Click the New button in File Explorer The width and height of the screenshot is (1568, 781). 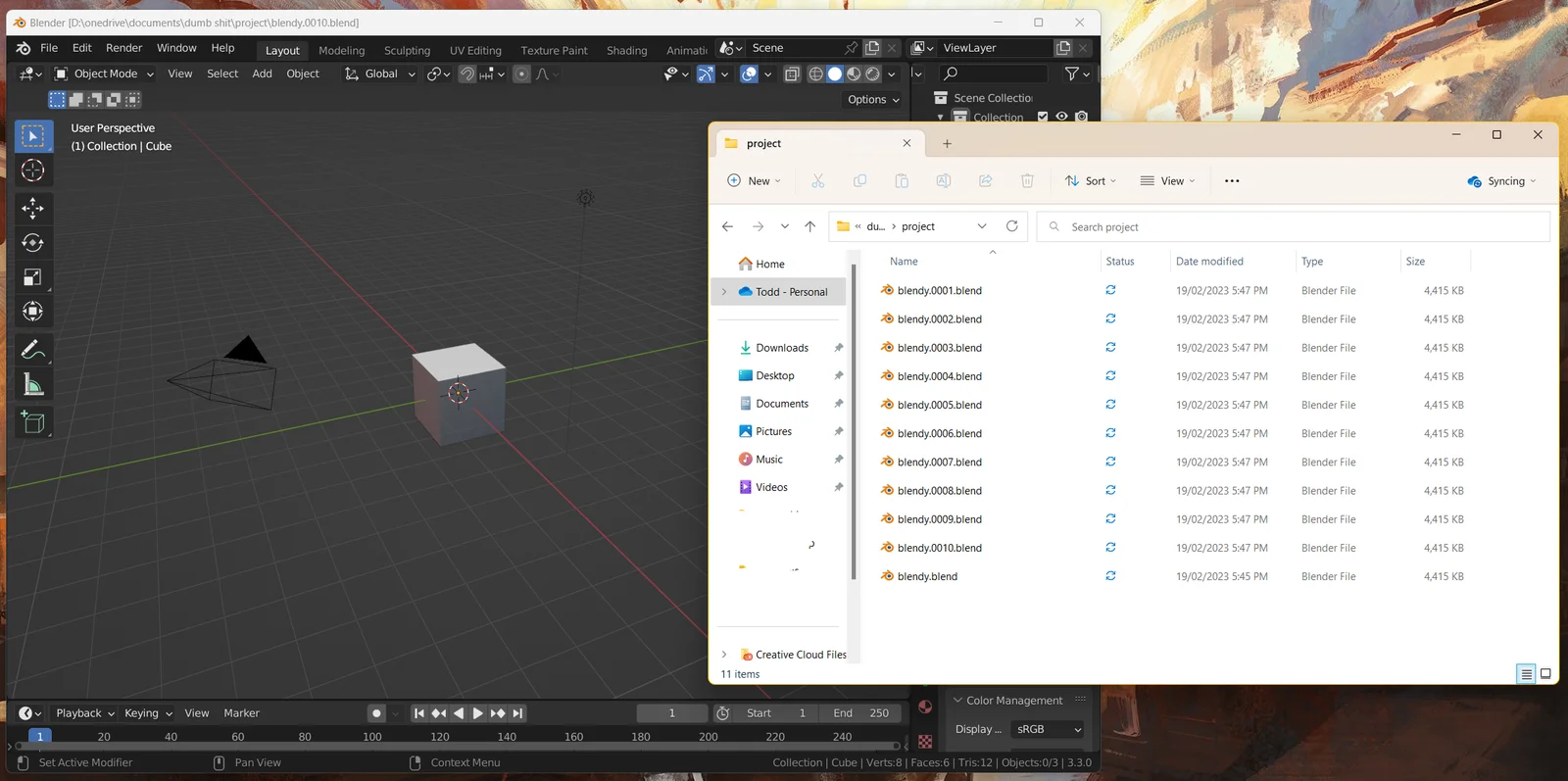[x=754, y=181]
